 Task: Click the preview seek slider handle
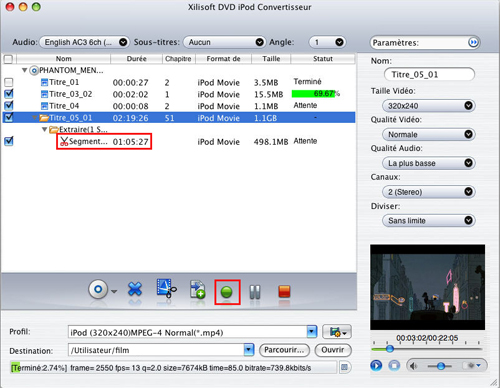point(390,349)
